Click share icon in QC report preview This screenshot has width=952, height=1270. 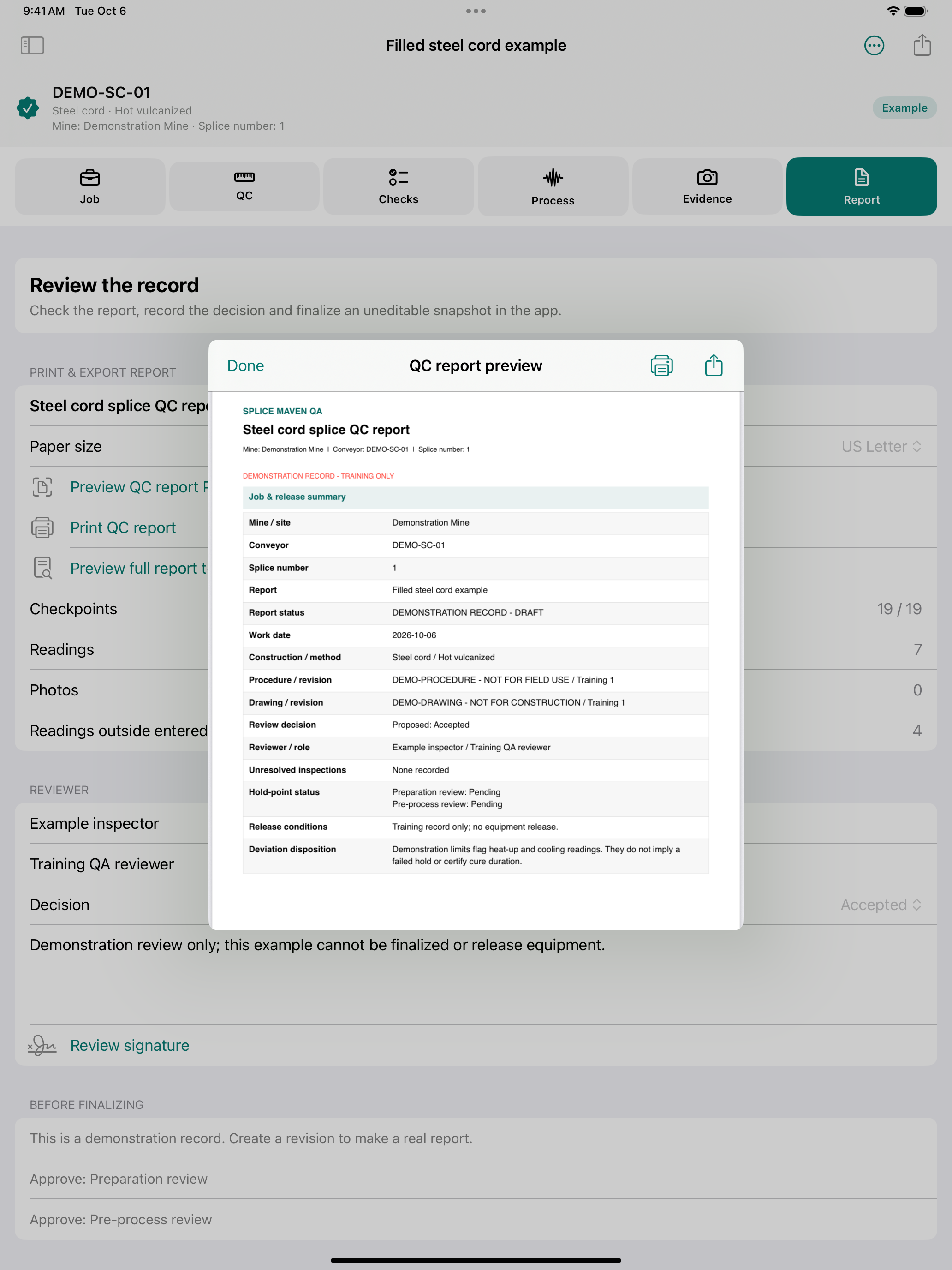[713, 365]
